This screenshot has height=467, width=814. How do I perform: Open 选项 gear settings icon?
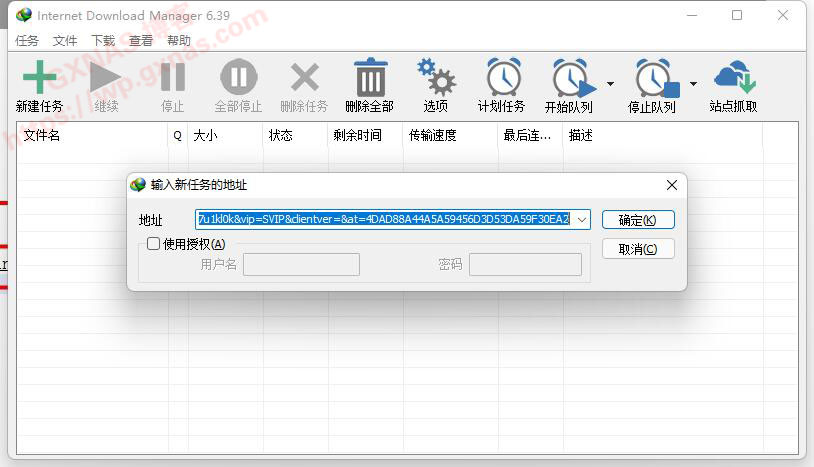pyautogui.click(x=436, y=78)
